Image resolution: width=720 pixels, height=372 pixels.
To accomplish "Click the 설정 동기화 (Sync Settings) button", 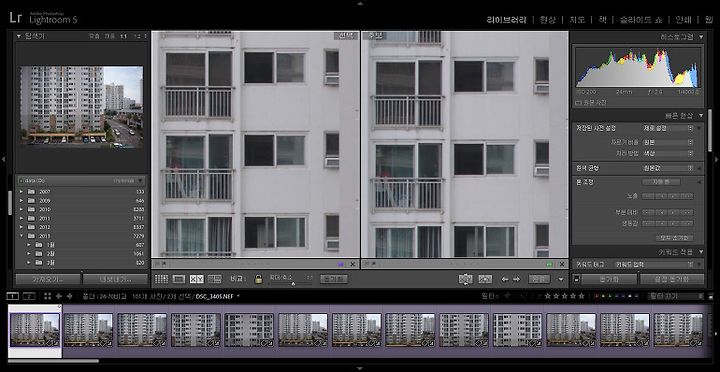I will [671, 279].
